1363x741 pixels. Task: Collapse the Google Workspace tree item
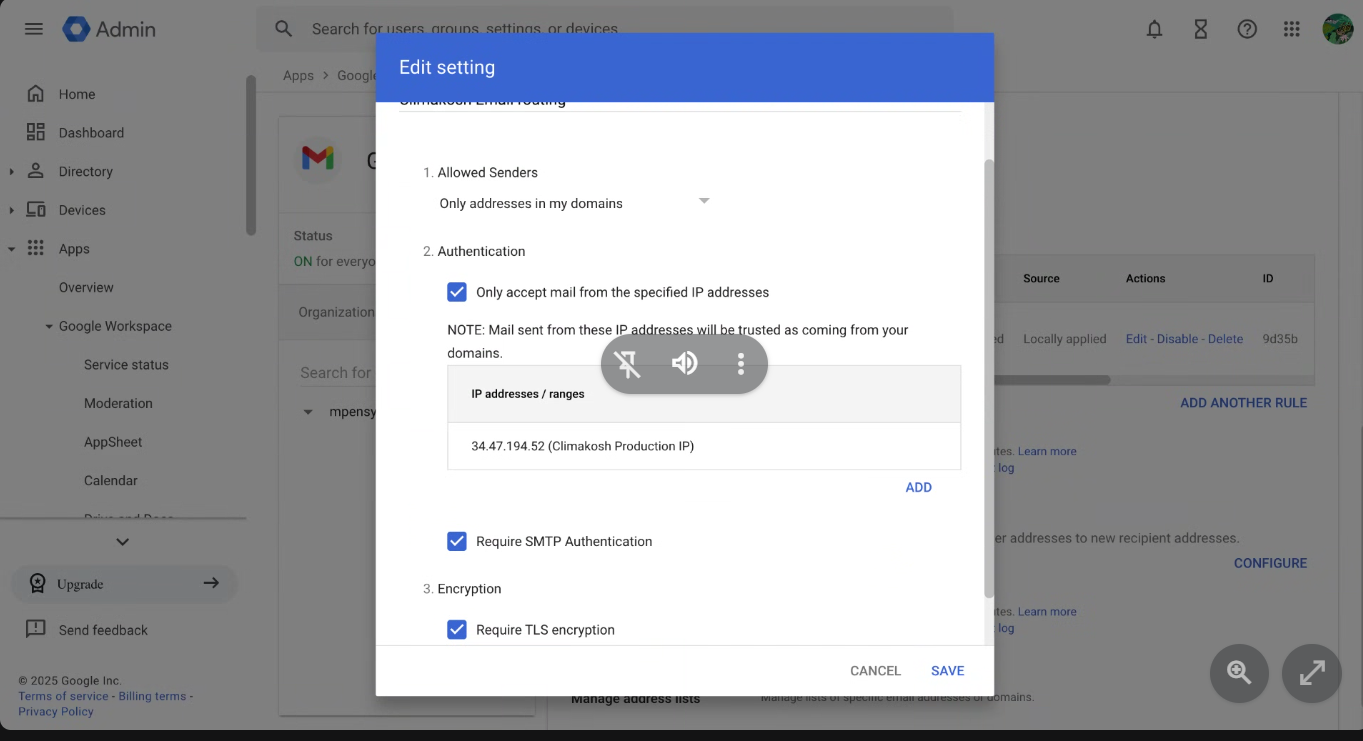pos(49,327)
